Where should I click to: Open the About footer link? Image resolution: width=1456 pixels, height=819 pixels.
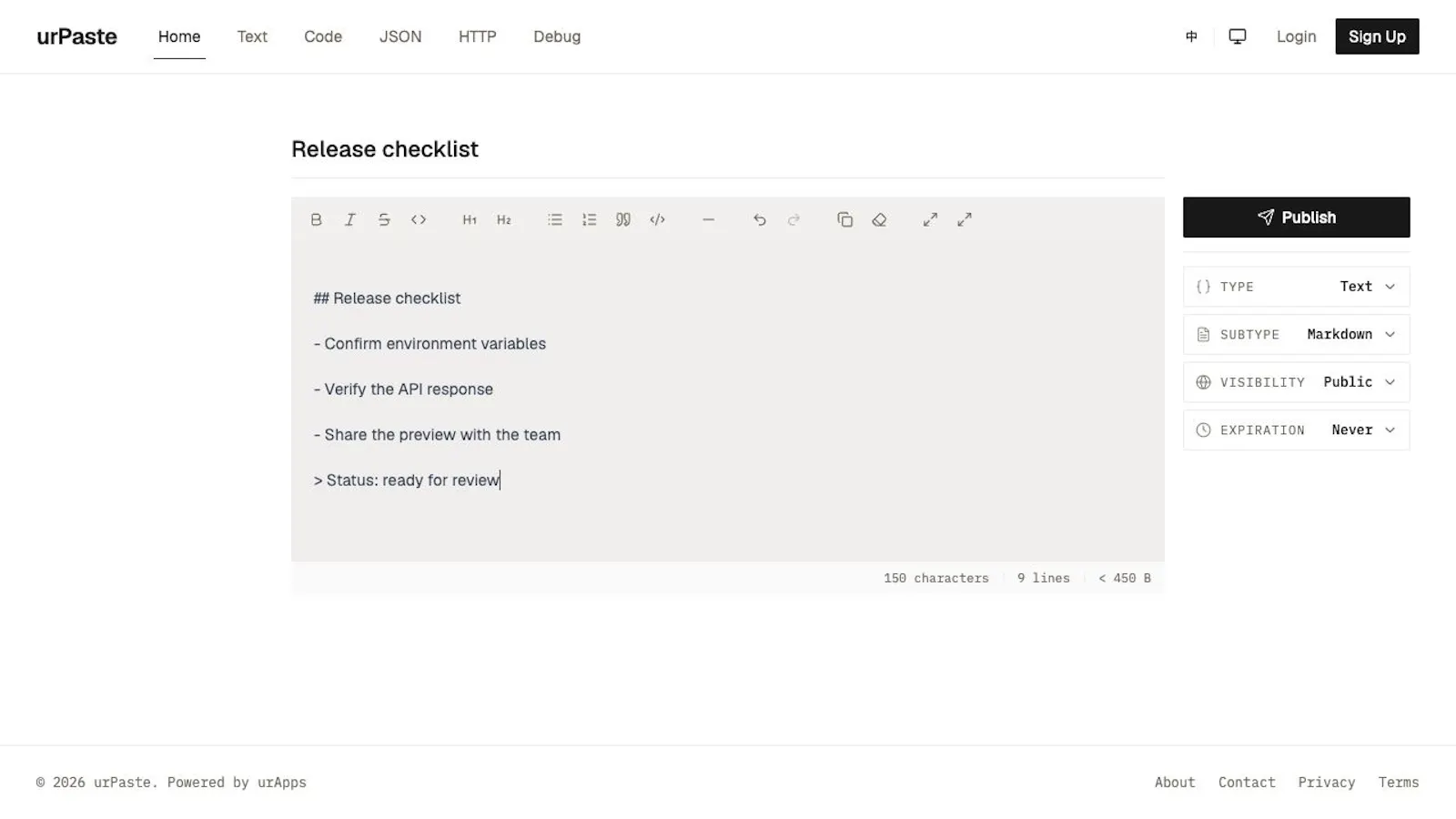pyautogui.click(x=1175, y=783)
